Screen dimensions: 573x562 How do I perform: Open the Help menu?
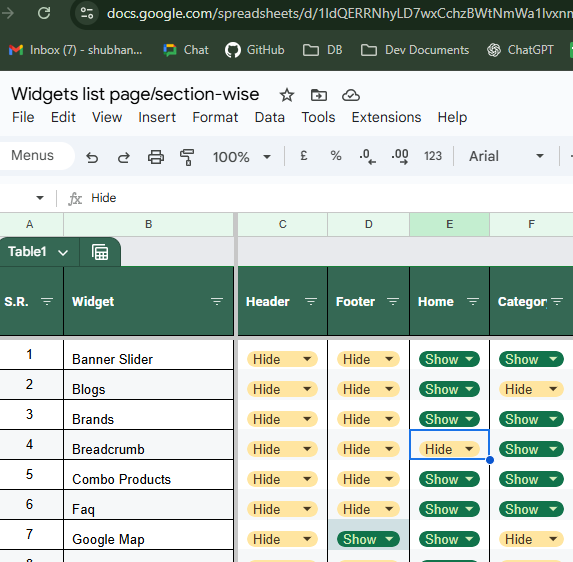pyautogui.click(x=452, y=117)
